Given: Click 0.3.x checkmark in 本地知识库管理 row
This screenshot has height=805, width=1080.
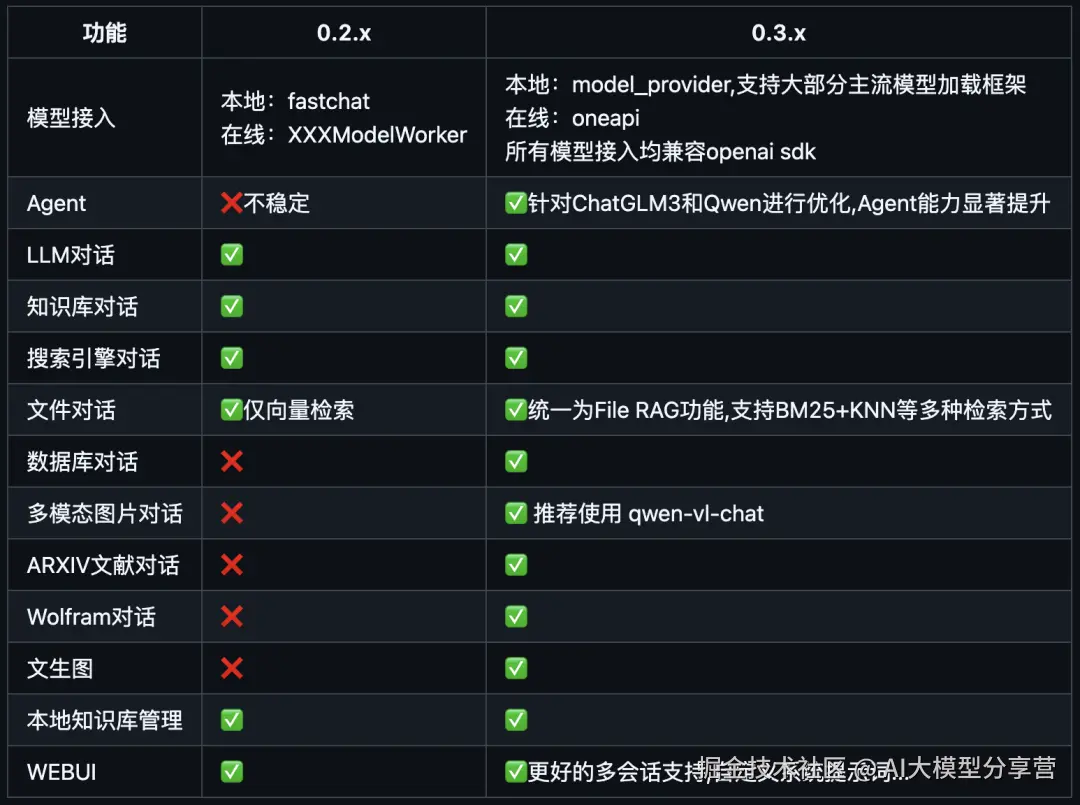Looking at the screenshot, I should pyautogui.click(x=516, y=720).
